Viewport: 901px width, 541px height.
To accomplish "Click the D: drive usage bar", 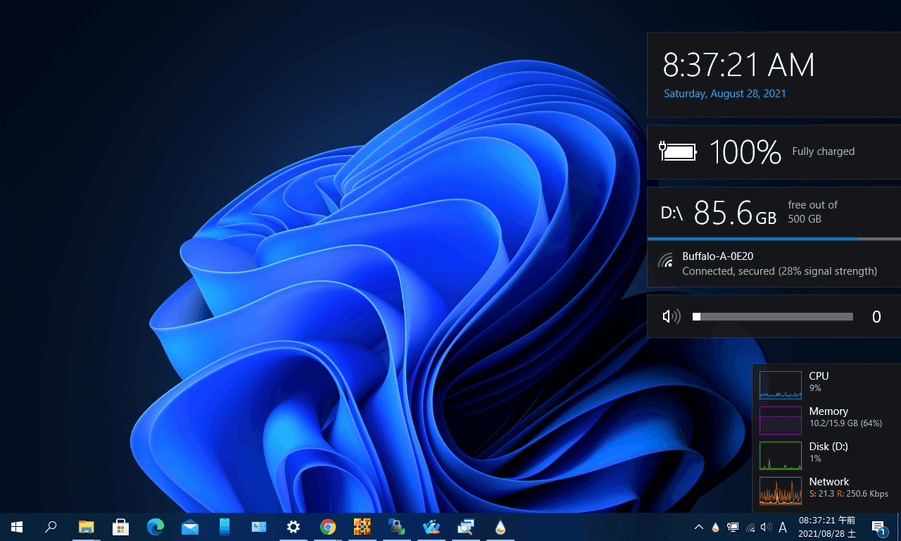I will 774,238.
